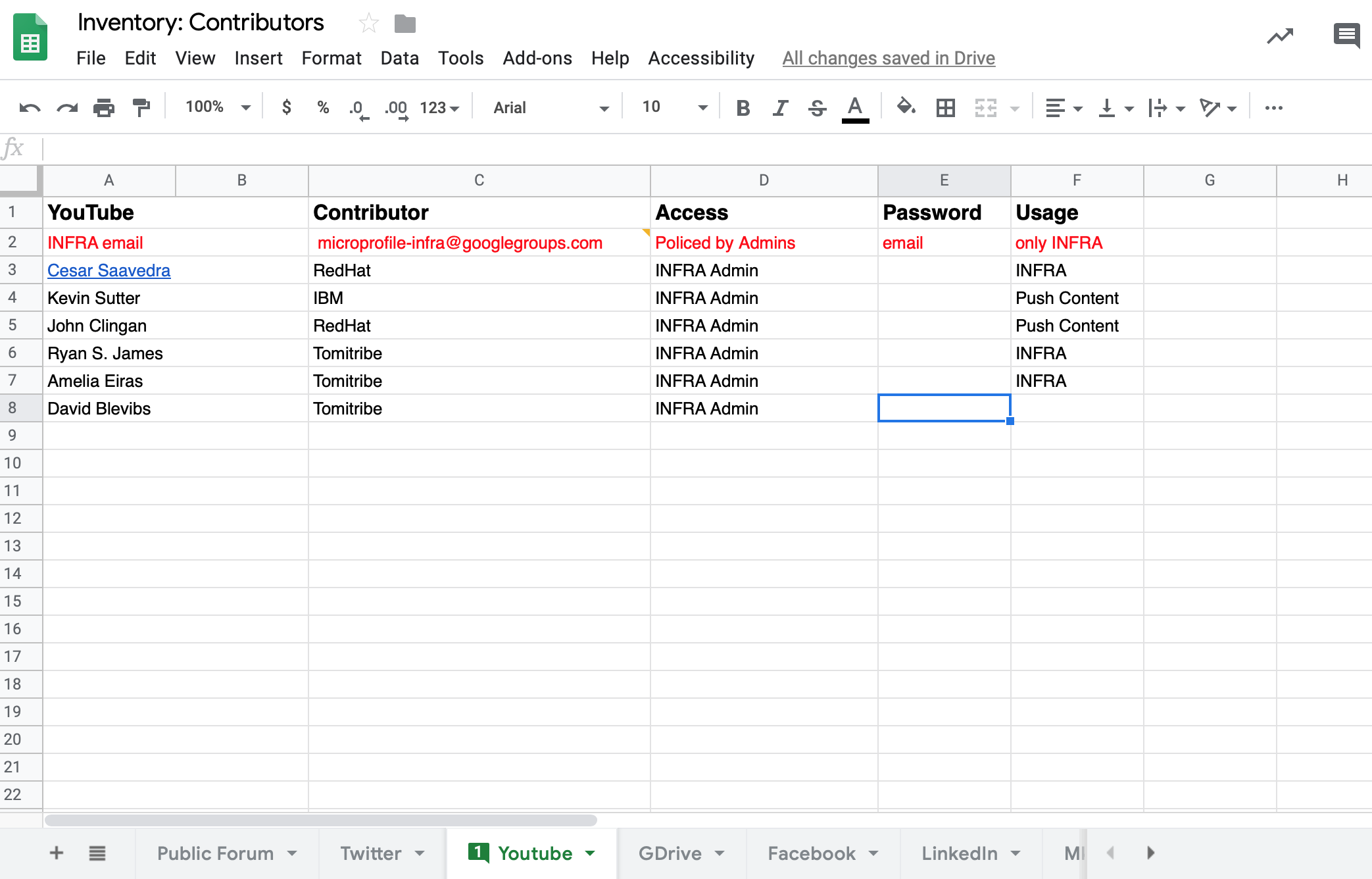Toggle bold formatting
This screenshot has height=879, width=1372.
point(743,108)
